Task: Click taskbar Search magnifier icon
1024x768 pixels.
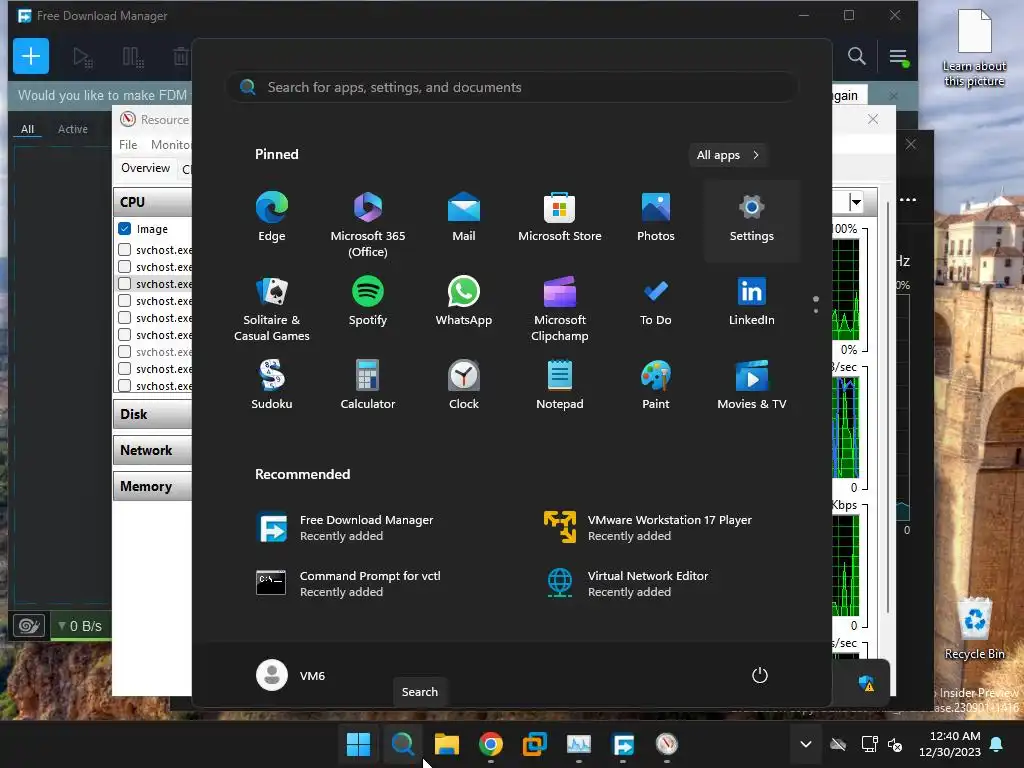Action: coord(402,744)
